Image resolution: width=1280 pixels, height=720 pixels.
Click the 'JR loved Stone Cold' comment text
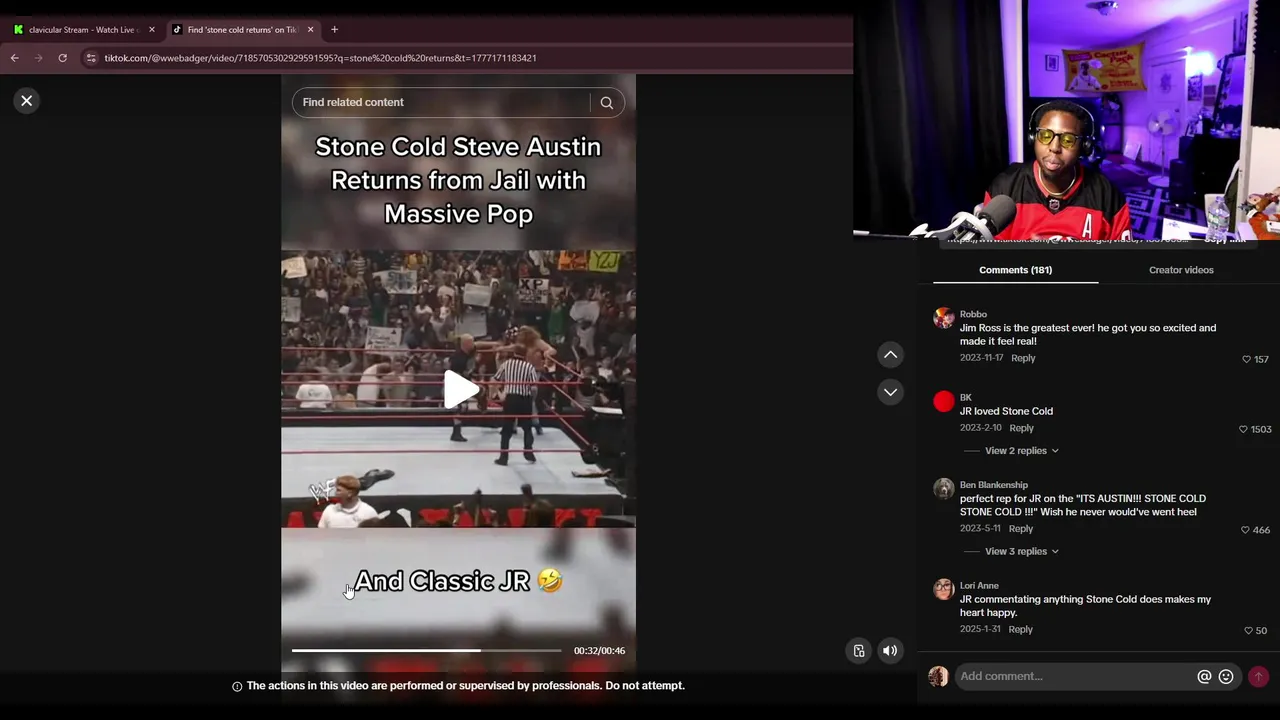[1006, 411]
